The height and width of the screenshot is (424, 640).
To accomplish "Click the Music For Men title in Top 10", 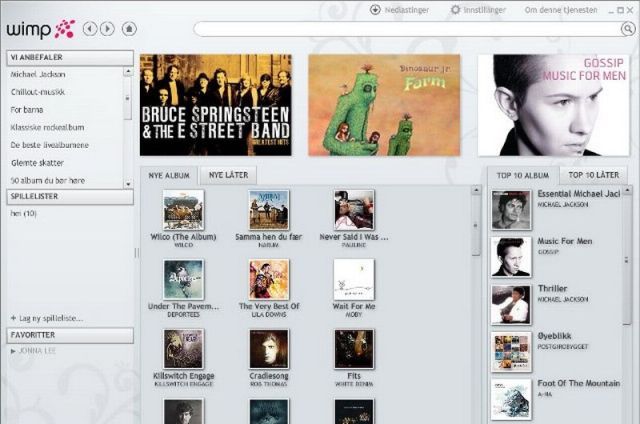I will point(564,241).
